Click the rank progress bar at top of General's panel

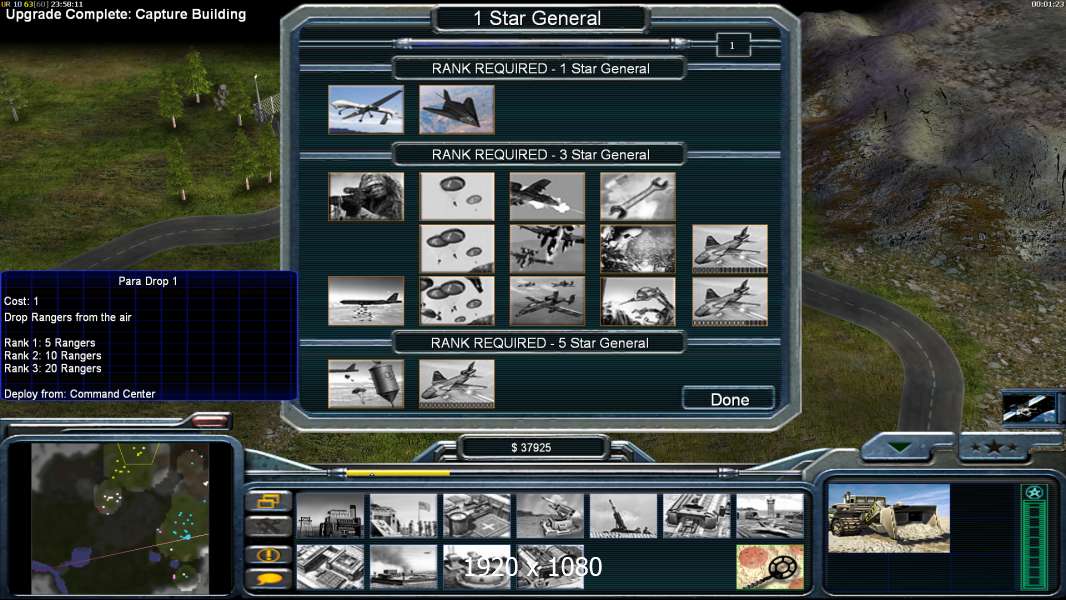(543, 43)
